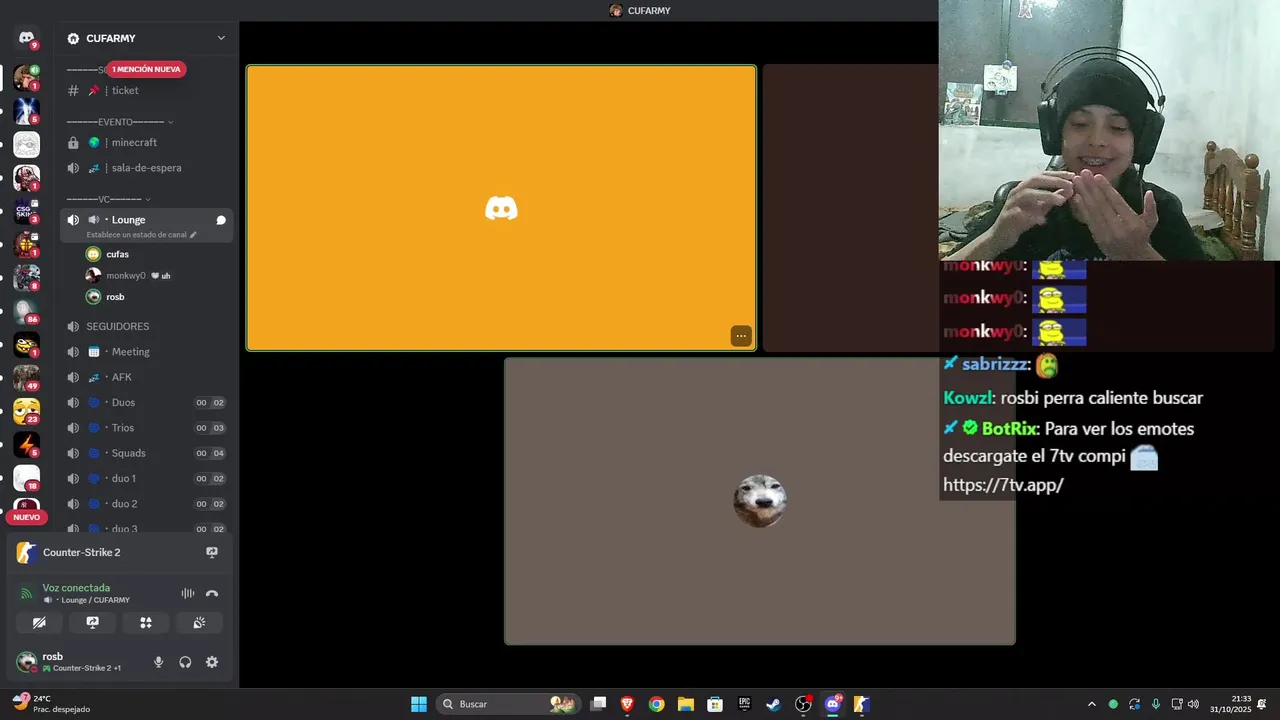Open server icon with 86 badge
Image resolution: width=1280 pixels, height=720 pixels.
26,311
